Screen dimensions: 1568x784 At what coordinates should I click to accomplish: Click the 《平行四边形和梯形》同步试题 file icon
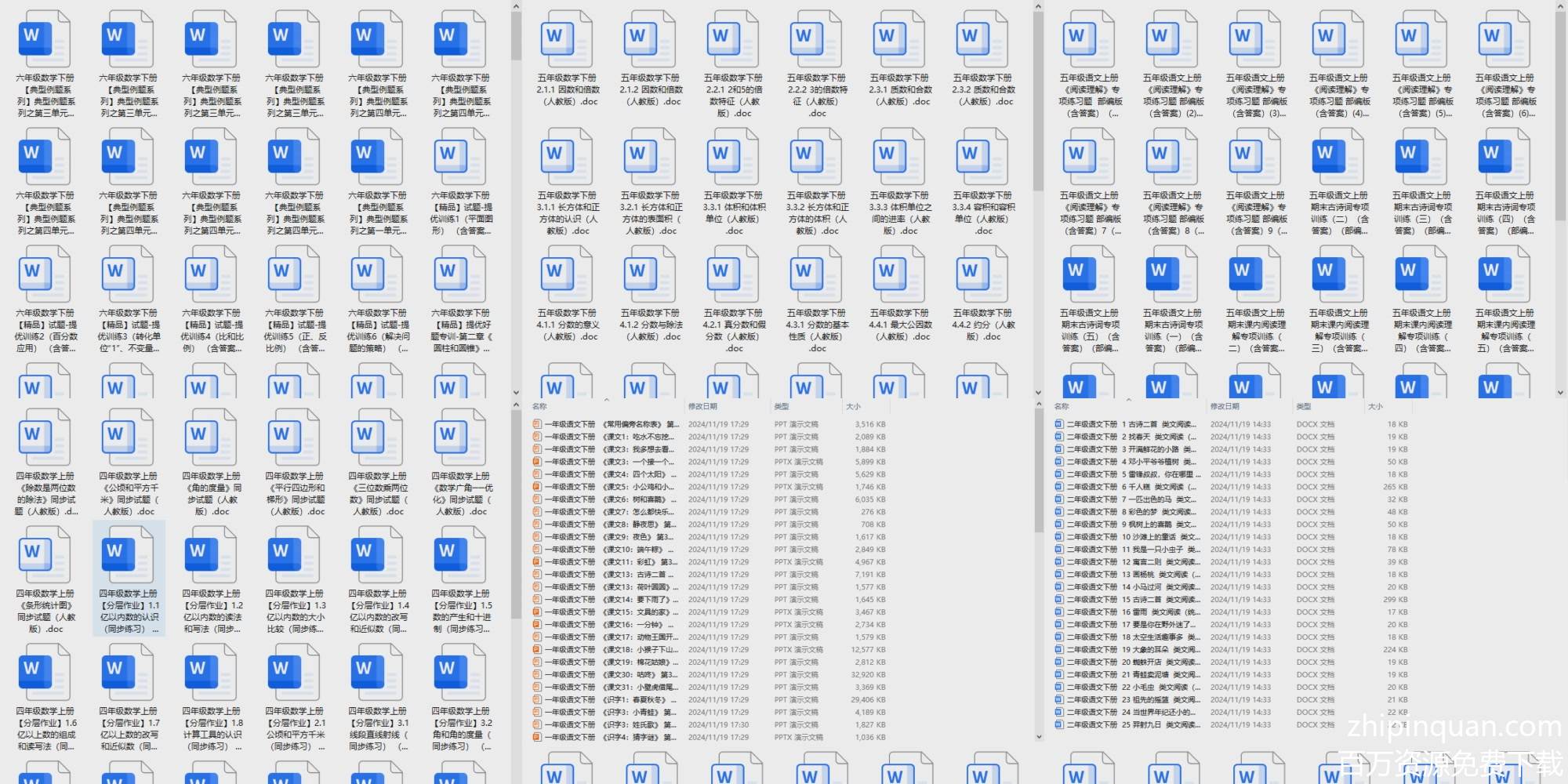point(294,438)
